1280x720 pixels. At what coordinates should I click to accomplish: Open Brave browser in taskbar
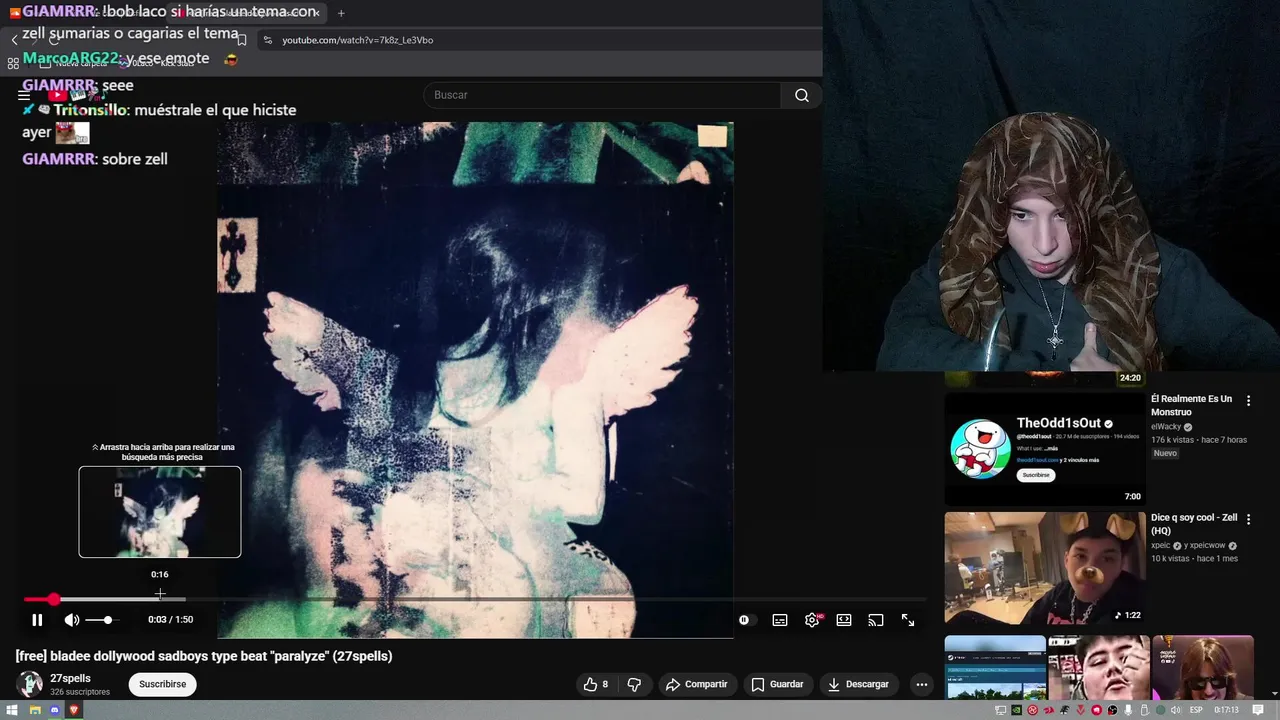[74, 711]
